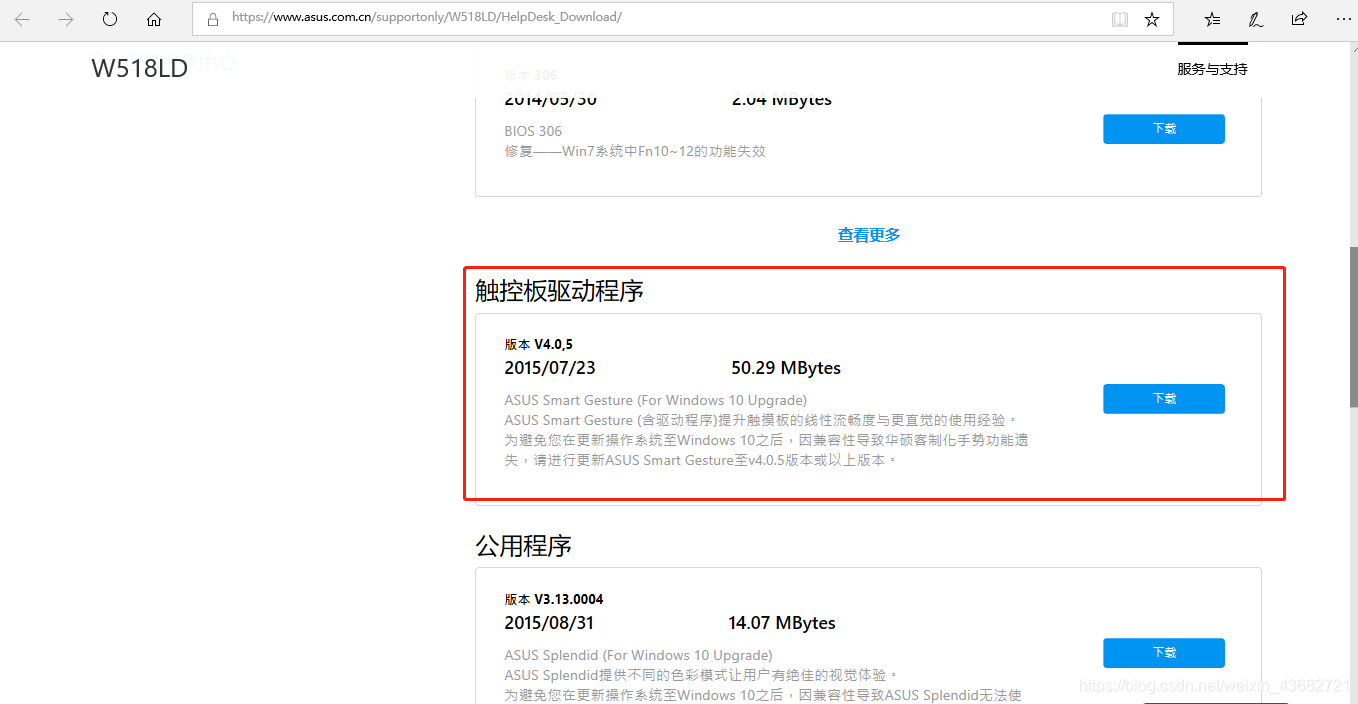The image size is (1358, 704).
Task: Click text BIOS 306
Action: click(534, 131)
